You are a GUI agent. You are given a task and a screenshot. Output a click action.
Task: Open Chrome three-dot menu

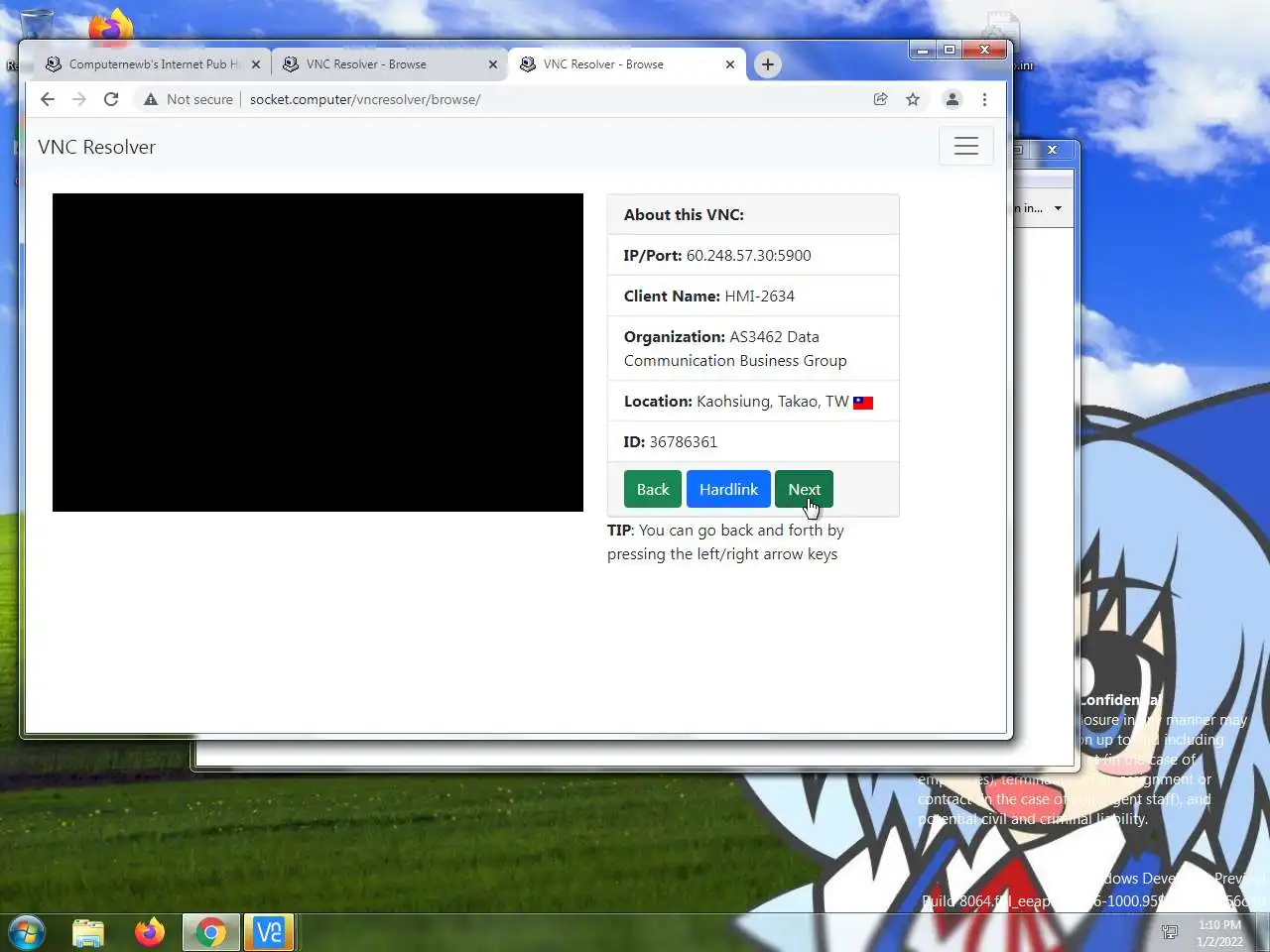[x=984, y=99]
